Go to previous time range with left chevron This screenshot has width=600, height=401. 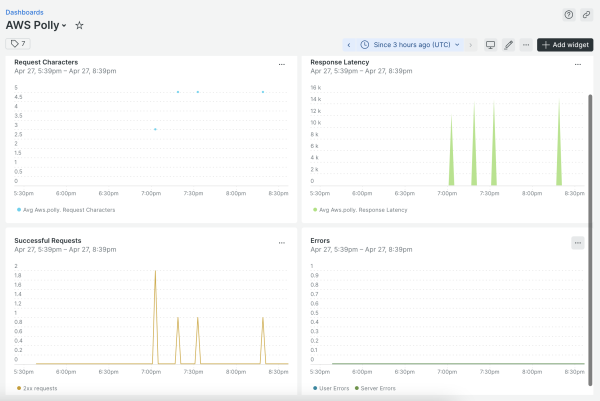tap(349, 45)
